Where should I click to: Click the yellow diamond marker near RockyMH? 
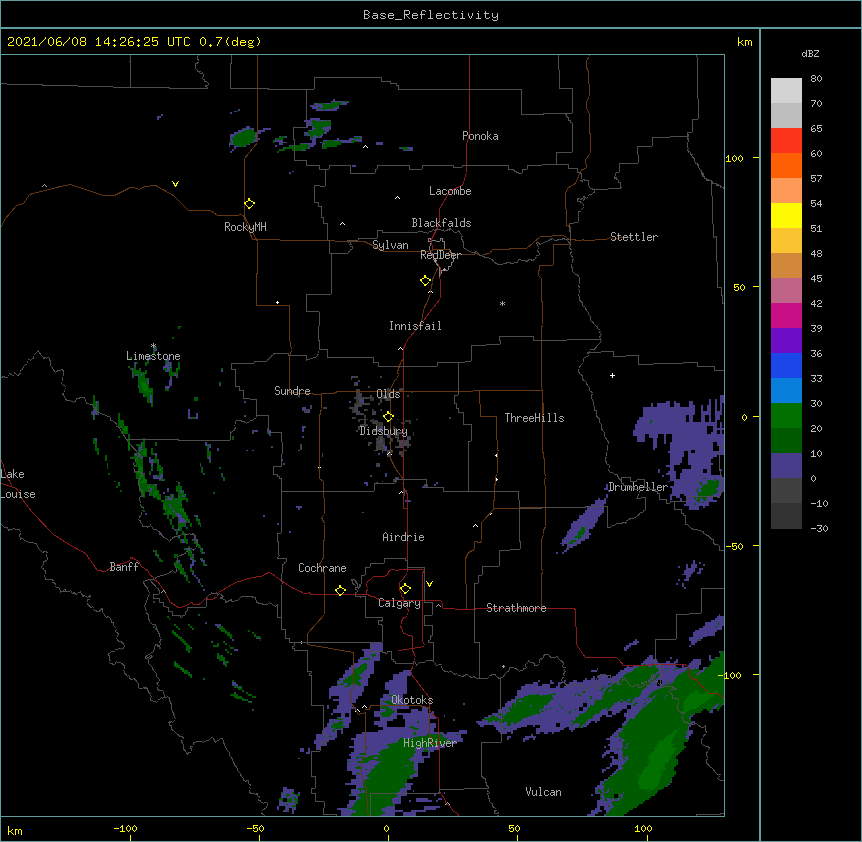[250, 204]
